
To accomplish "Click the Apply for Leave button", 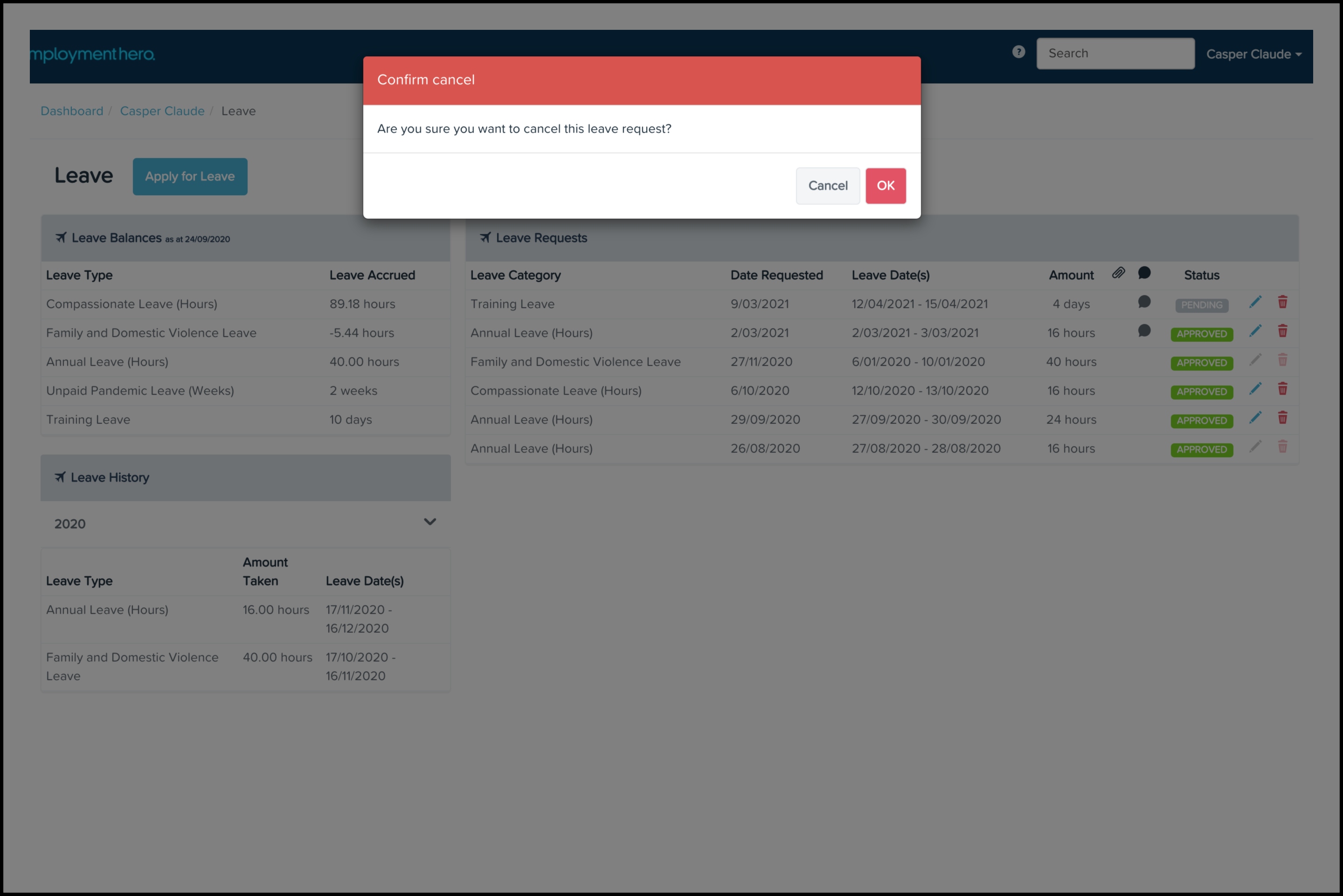I will tap(190, 177).
